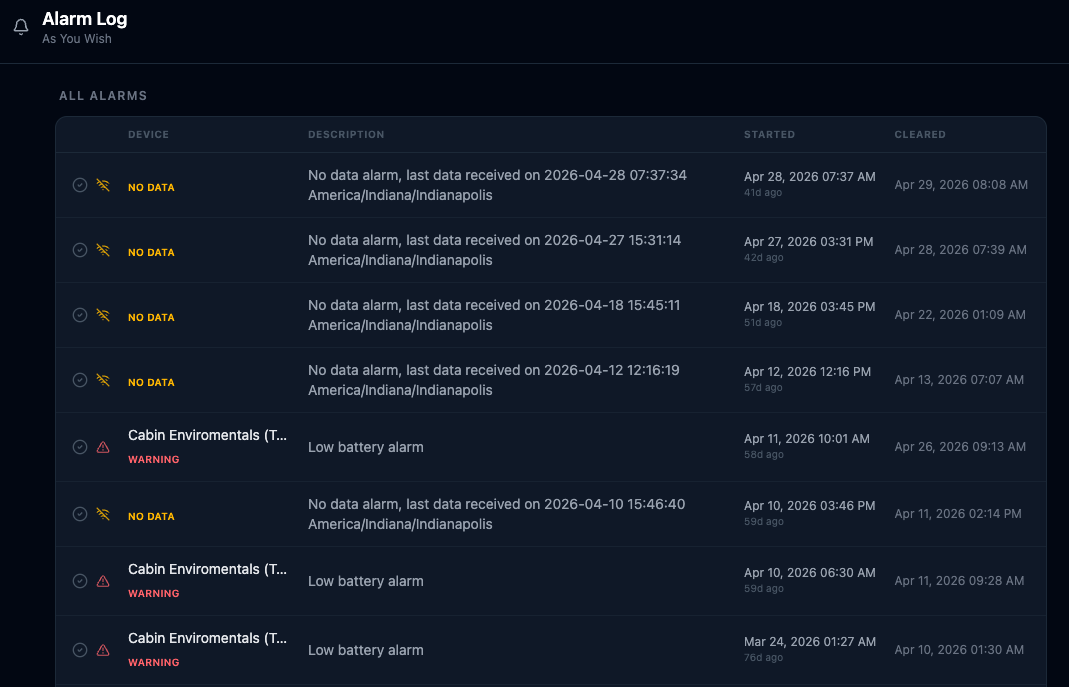Screen dimensions: 1069x687
Task: Click no-signal icon in Apr 27 03:31 PM row
Action: pyautogui.click(x=103, y=250)
